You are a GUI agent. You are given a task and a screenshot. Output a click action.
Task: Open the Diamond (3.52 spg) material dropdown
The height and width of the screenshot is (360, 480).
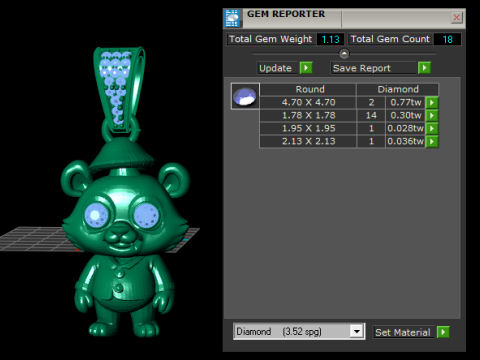pyautogui.click(x=357, y=331)
